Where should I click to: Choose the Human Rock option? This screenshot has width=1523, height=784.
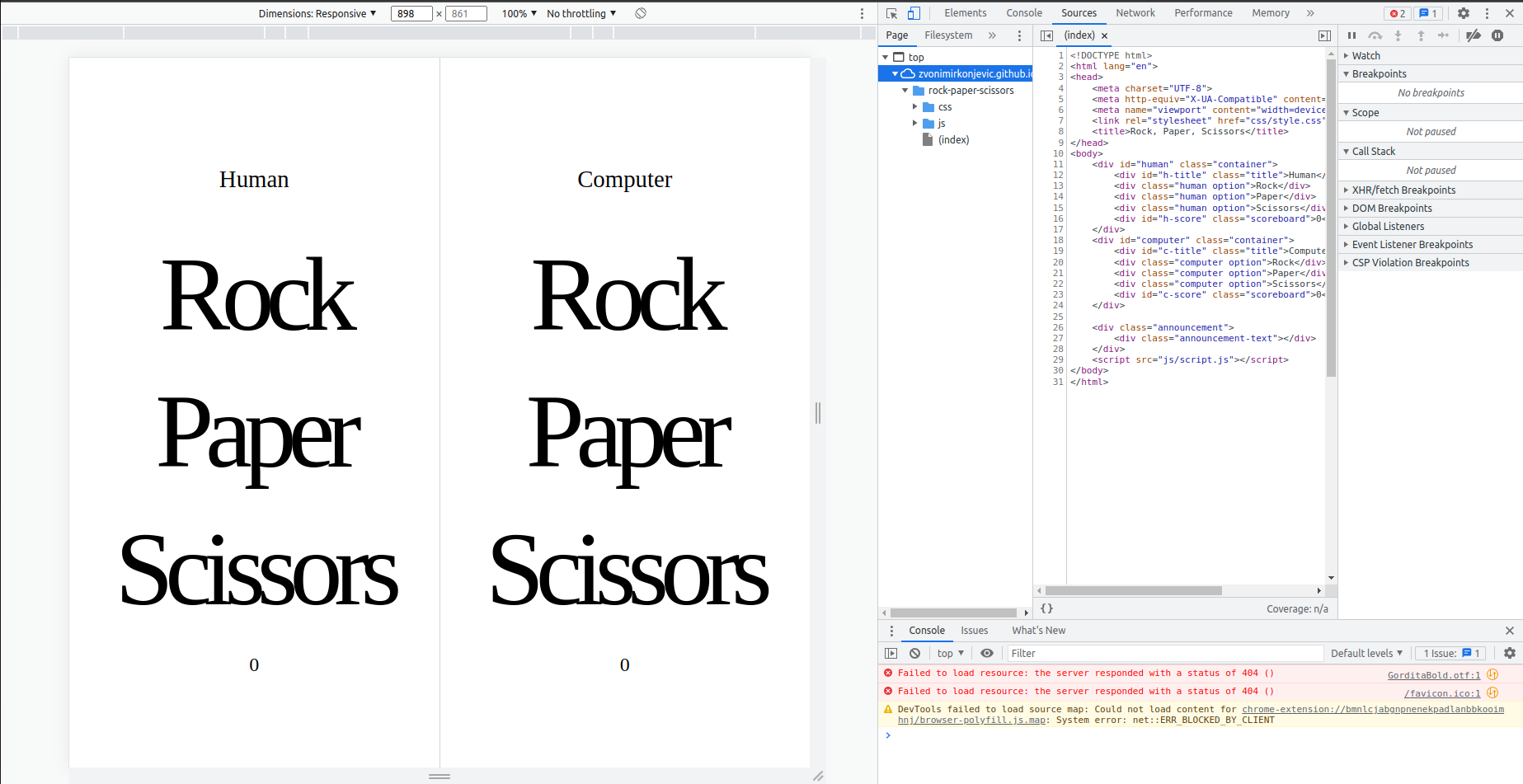(259, 295)
